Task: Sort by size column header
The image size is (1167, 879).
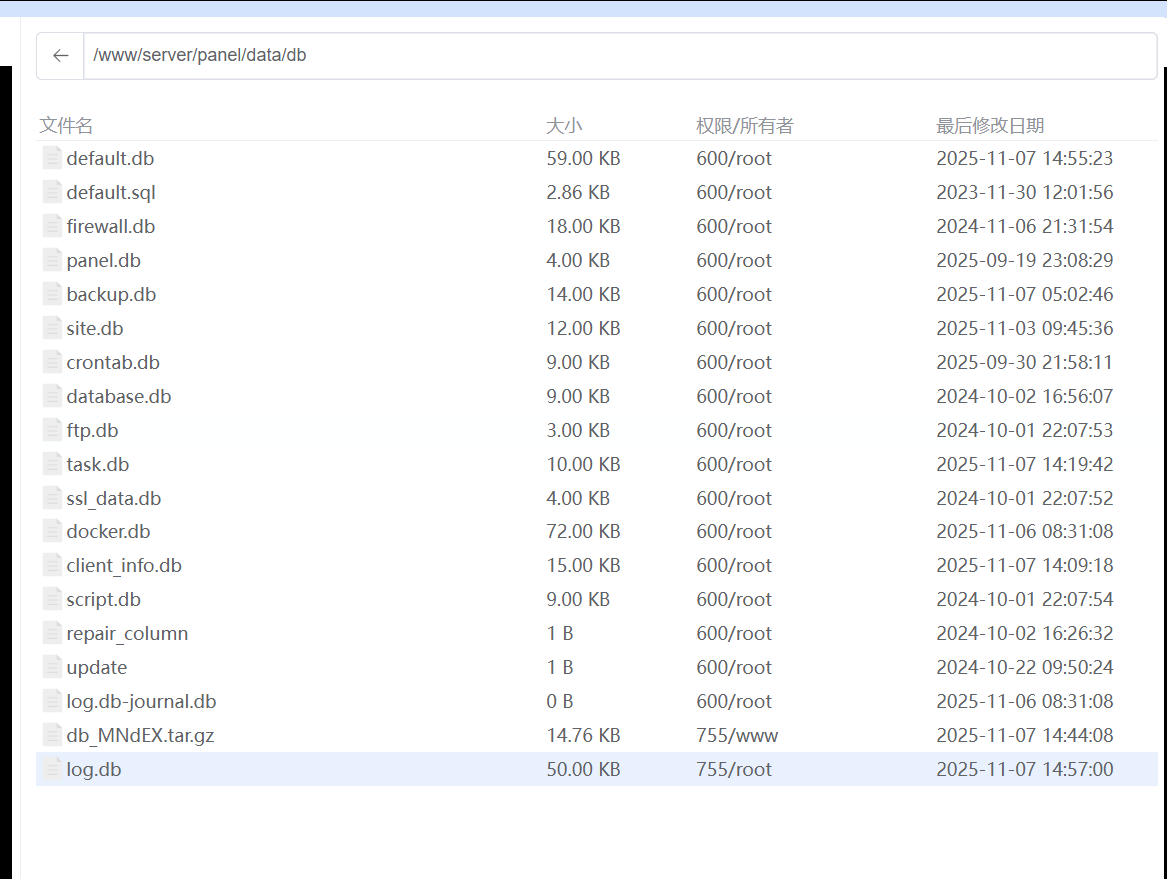Action: point(564,125)
